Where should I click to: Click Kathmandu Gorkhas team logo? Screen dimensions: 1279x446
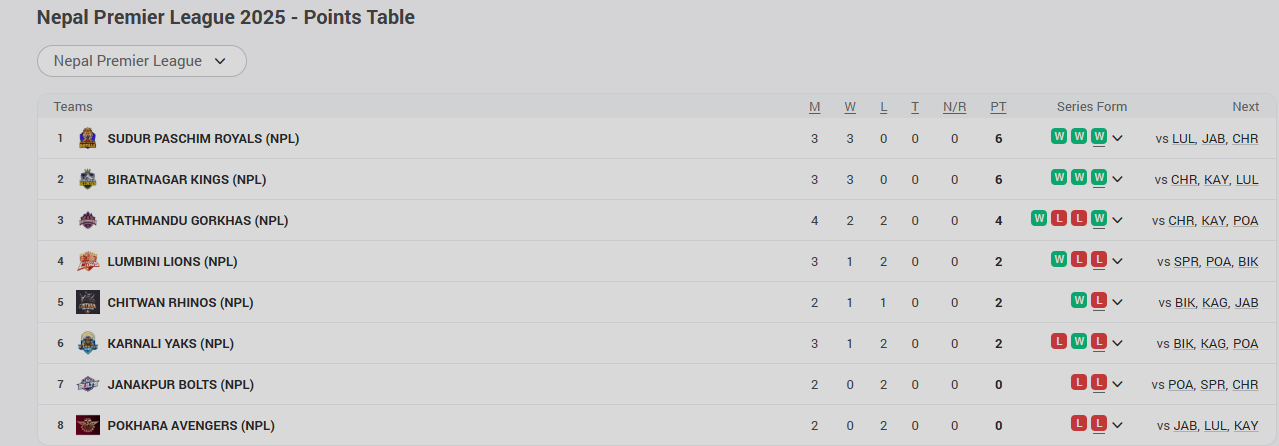[88, 220]
